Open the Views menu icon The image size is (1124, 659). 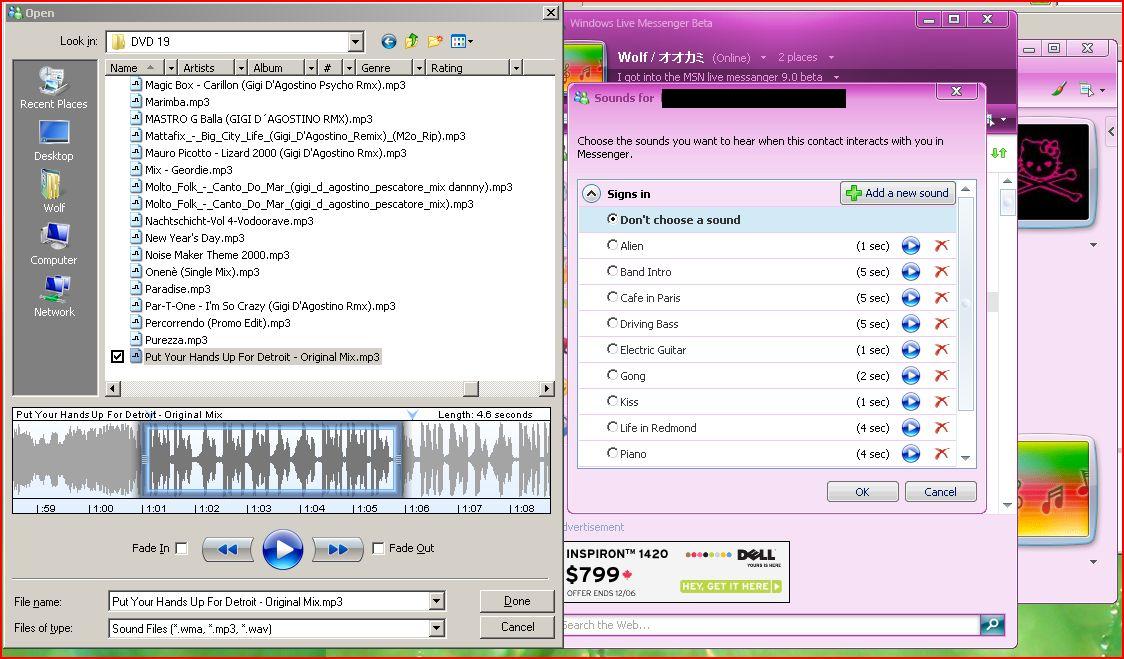tap(462, 42)
